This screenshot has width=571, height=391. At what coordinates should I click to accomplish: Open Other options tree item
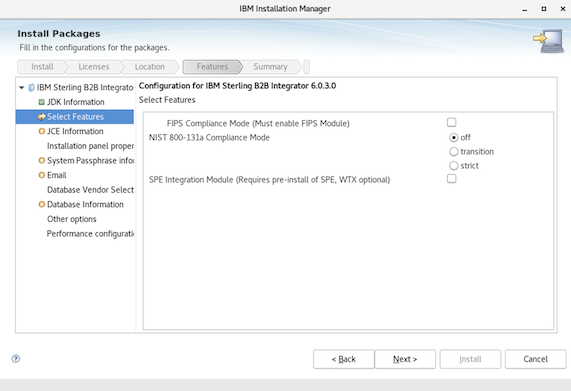(x=72, y=219)
